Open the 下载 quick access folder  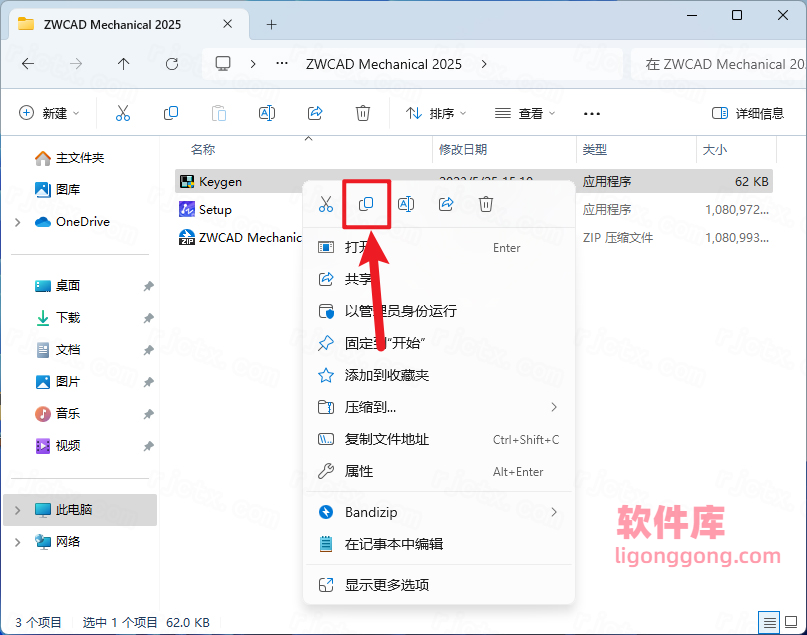tap(58, 318)
